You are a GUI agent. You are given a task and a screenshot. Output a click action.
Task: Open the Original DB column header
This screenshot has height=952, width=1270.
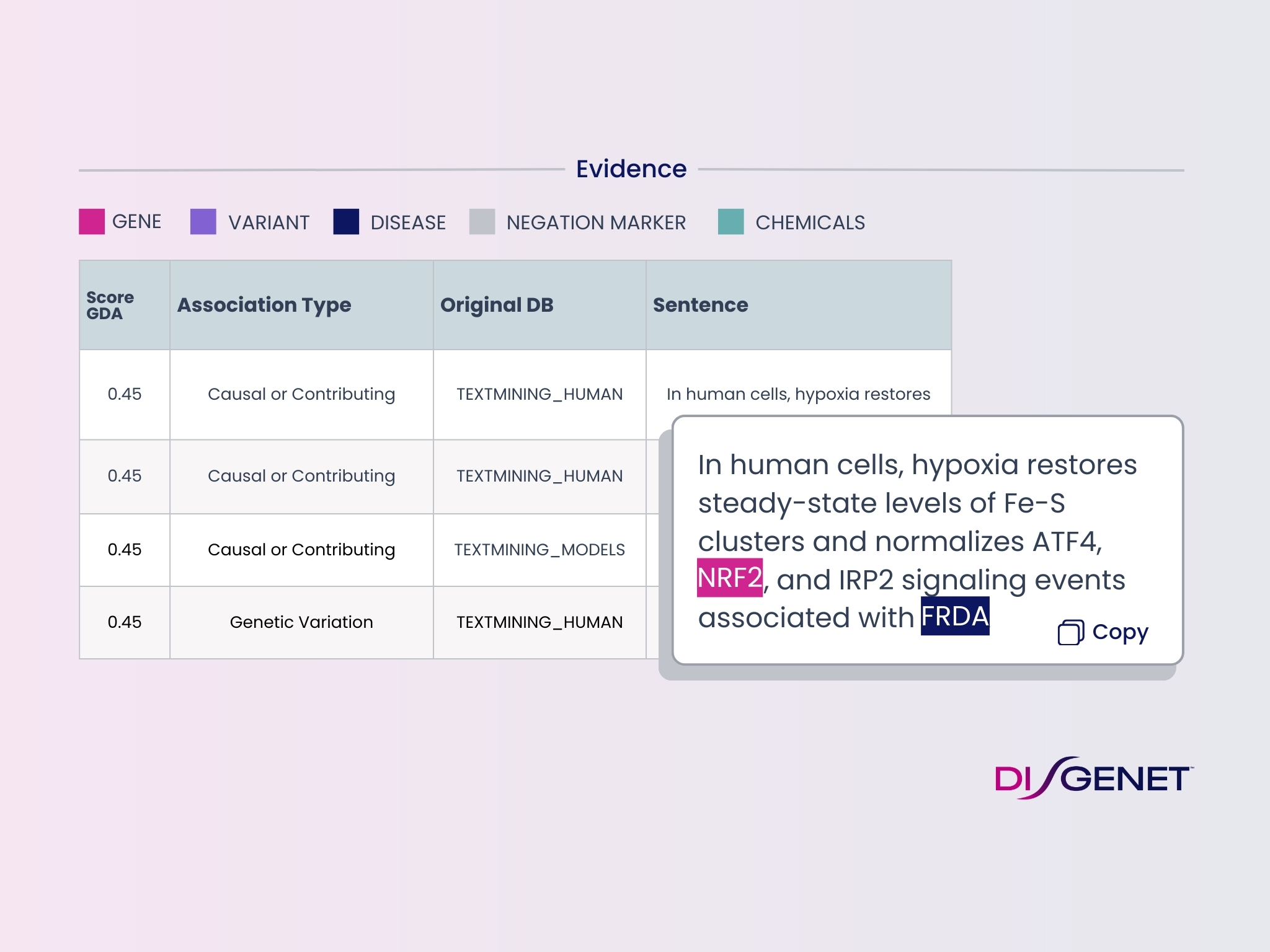(x=498, y=304)
